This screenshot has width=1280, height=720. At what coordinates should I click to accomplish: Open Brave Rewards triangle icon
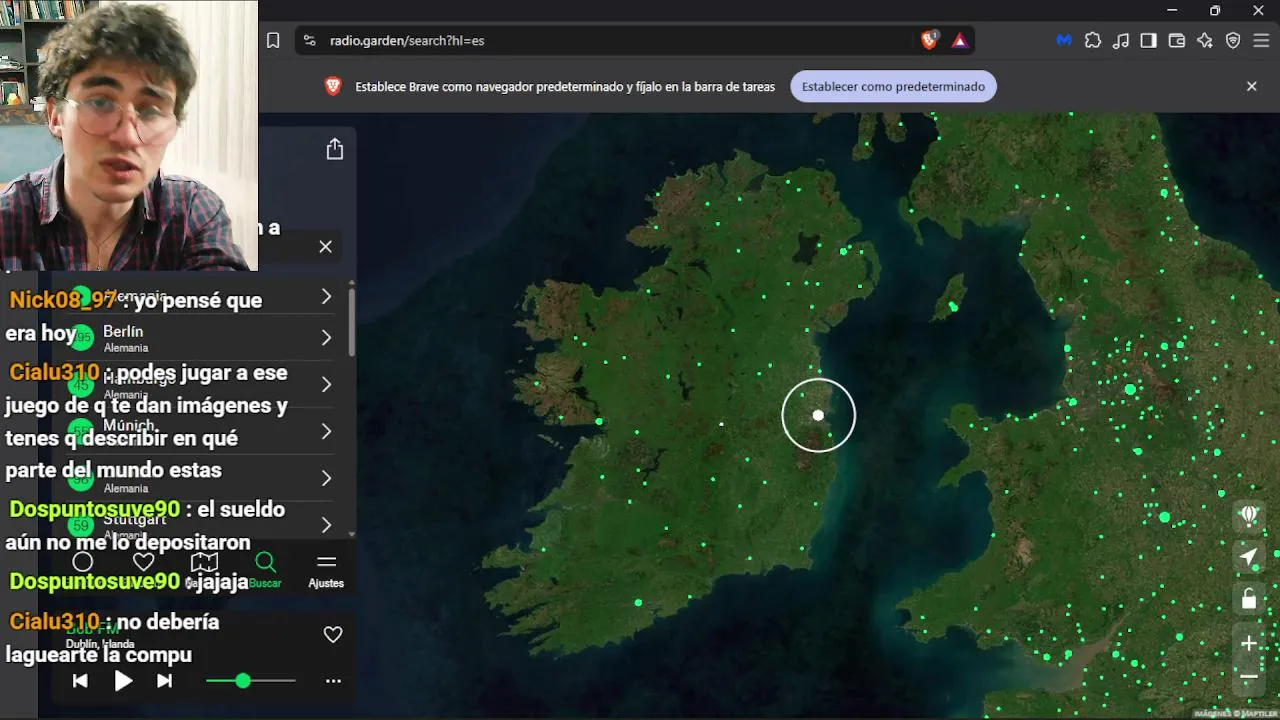959,40
